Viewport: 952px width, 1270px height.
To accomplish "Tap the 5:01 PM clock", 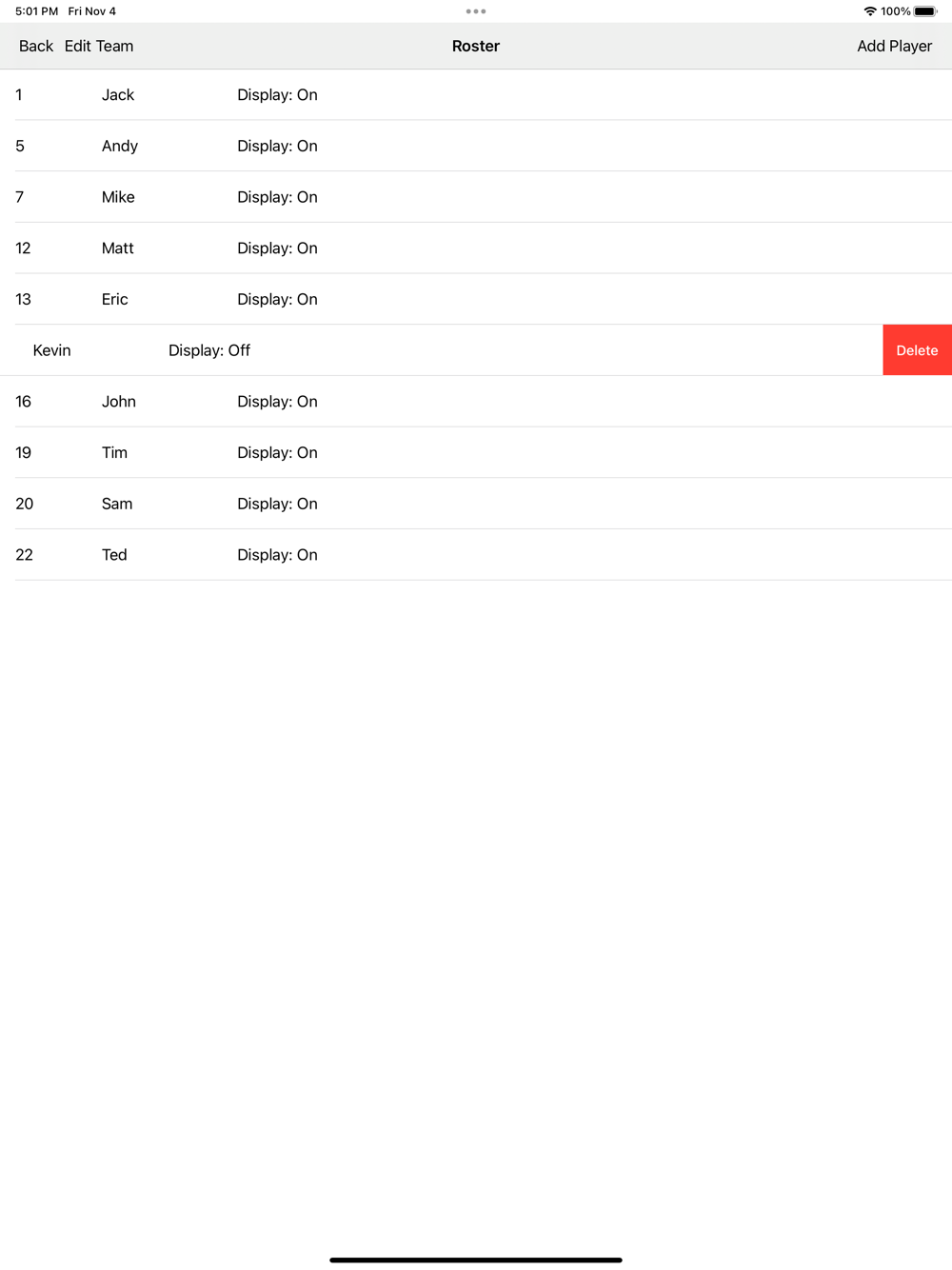I will pyautogui.click(x=36, y=11).
